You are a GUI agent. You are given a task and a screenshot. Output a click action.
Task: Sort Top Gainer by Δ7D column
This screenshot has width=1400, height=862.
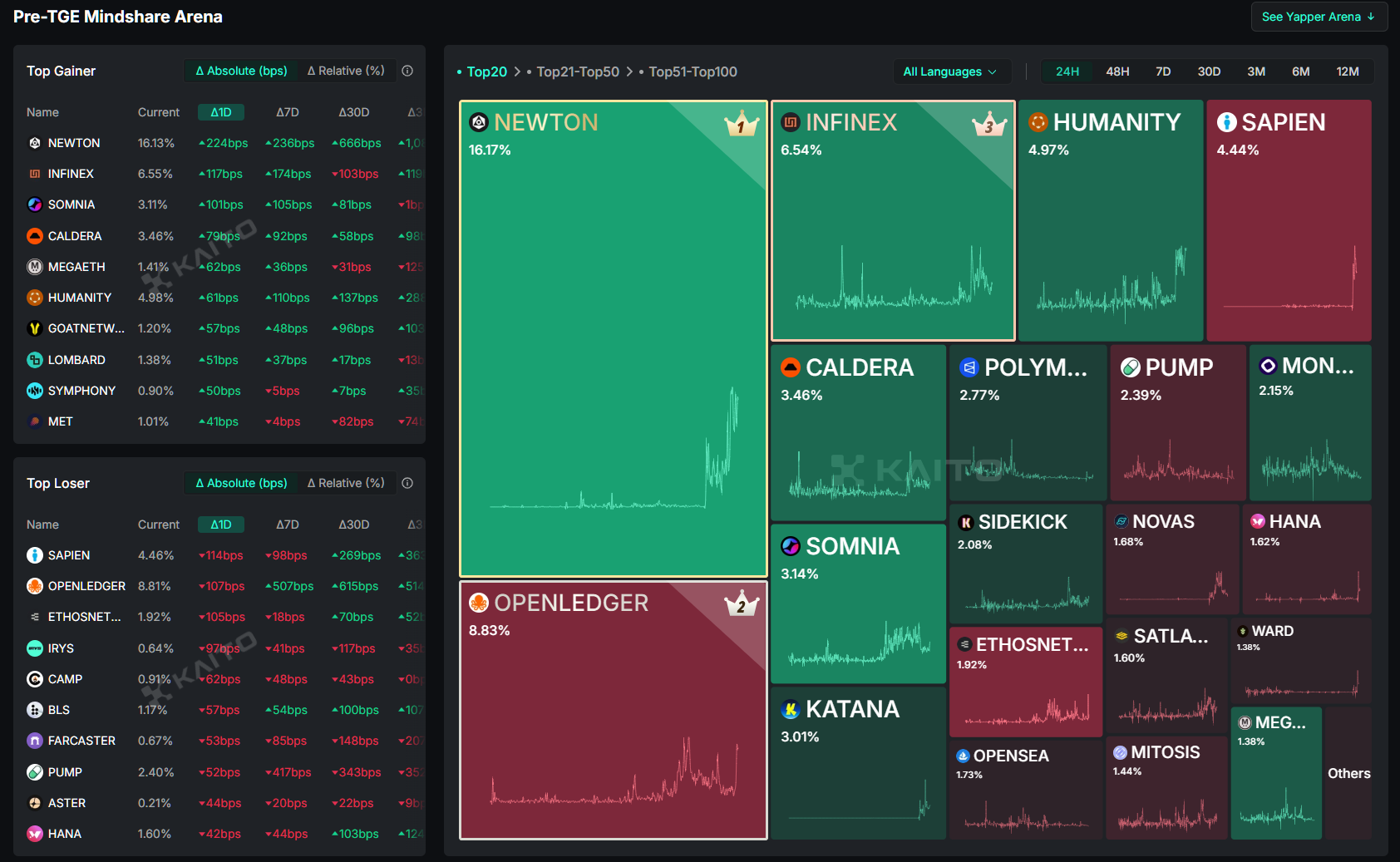pos(288,112)
